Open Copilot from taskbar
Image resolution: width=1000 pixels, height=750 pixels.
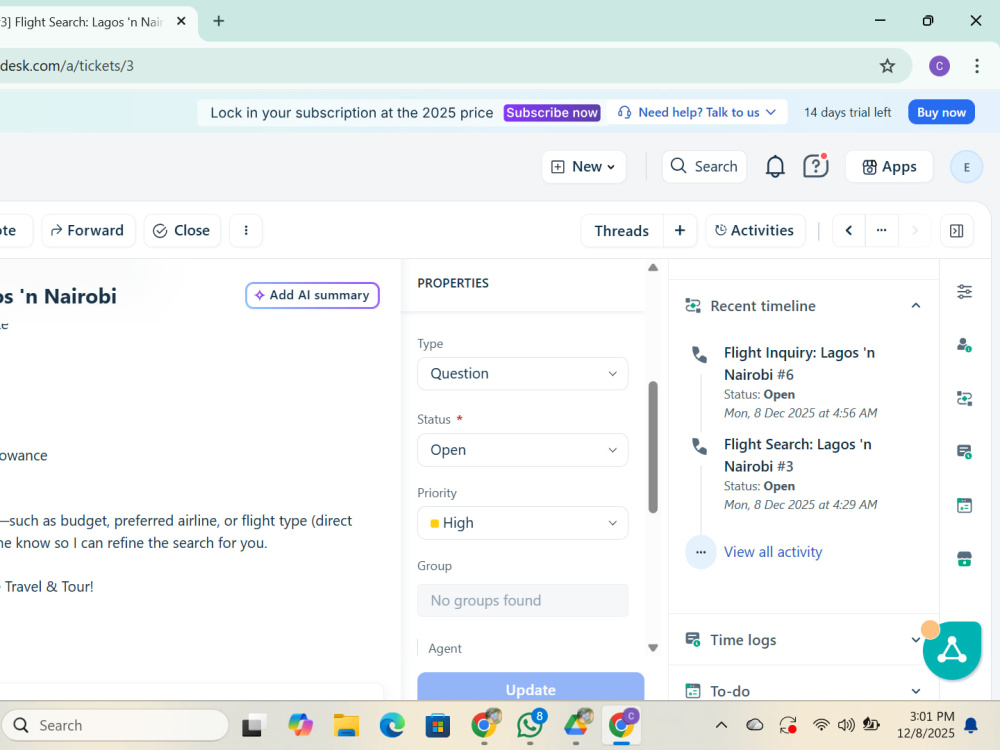click(300, 725)
